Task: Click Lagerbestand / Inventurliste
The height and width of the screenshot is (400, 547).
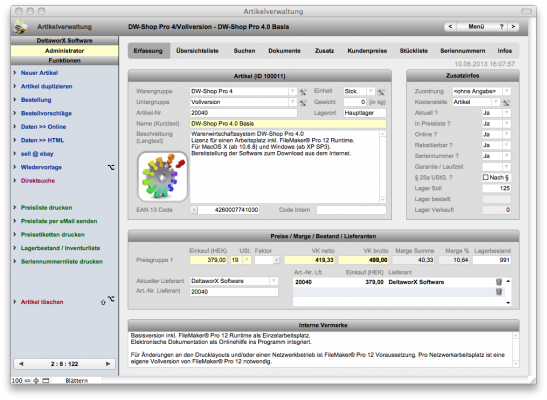Action: [x=60, y=248]
